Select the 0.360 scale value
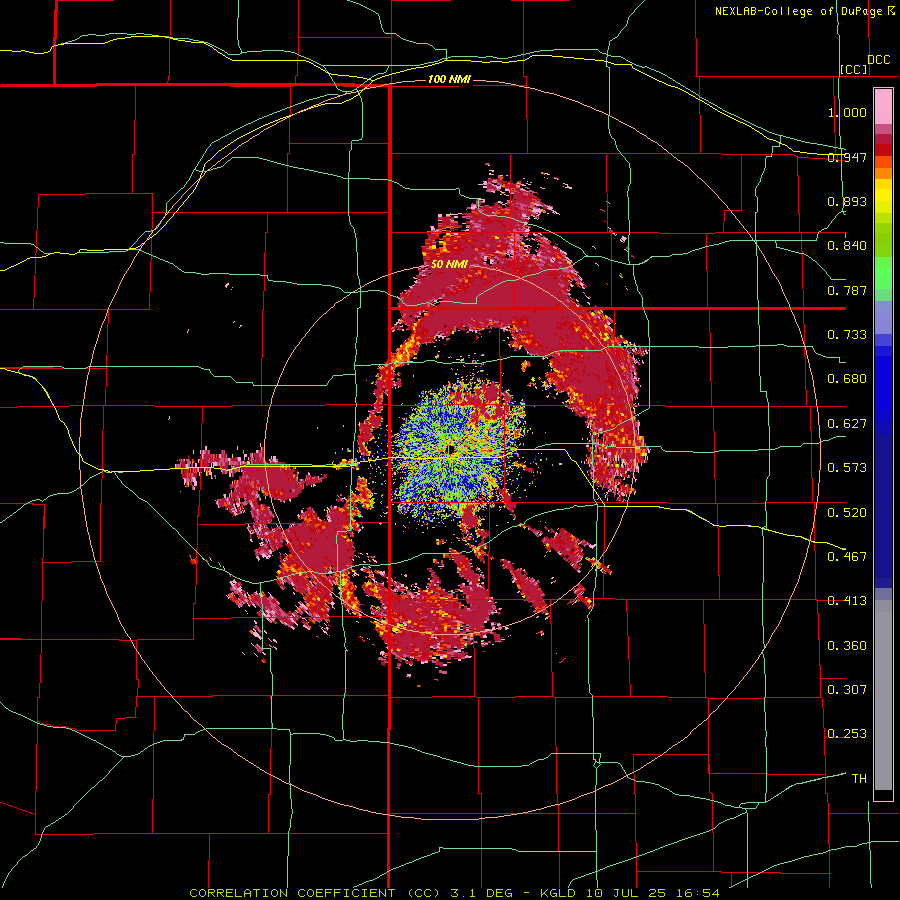 pyautogui.click(x=847, y=646)
